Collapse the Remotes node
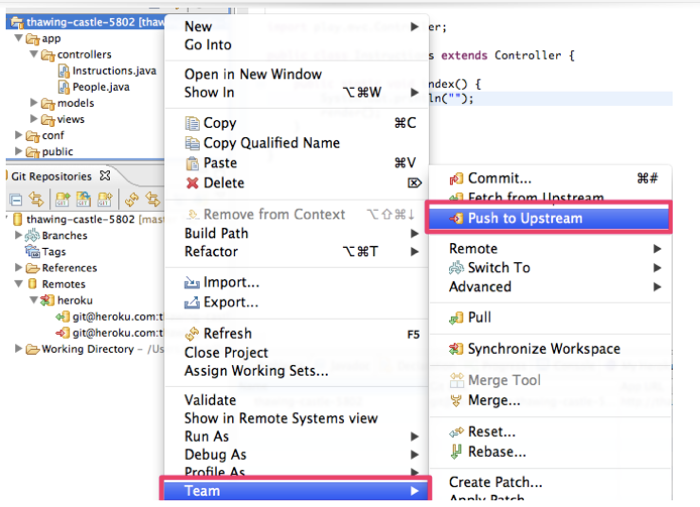The width and height of the screenshot is (700, 507). pyautogui.click(x=18, y=284)
